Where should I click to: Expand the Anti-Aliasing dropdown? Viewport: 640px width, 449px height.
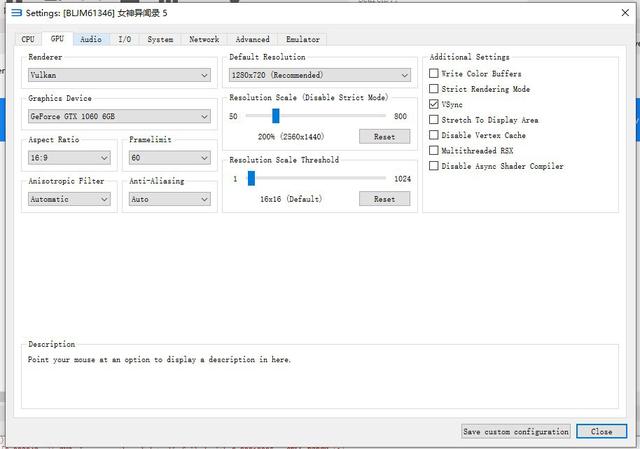click(170, 199)
